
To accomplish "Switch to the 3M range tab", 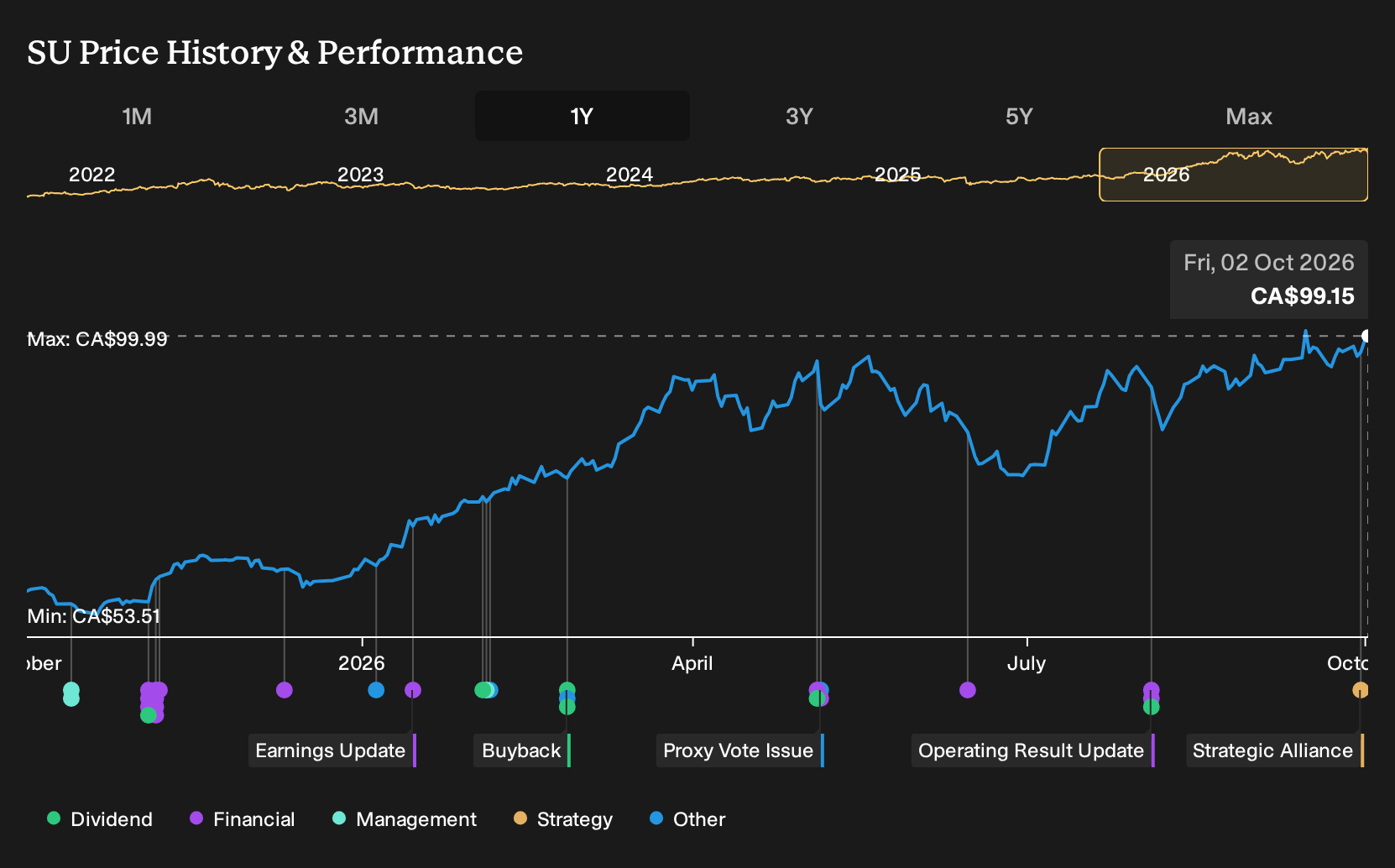I will point(361,116).
